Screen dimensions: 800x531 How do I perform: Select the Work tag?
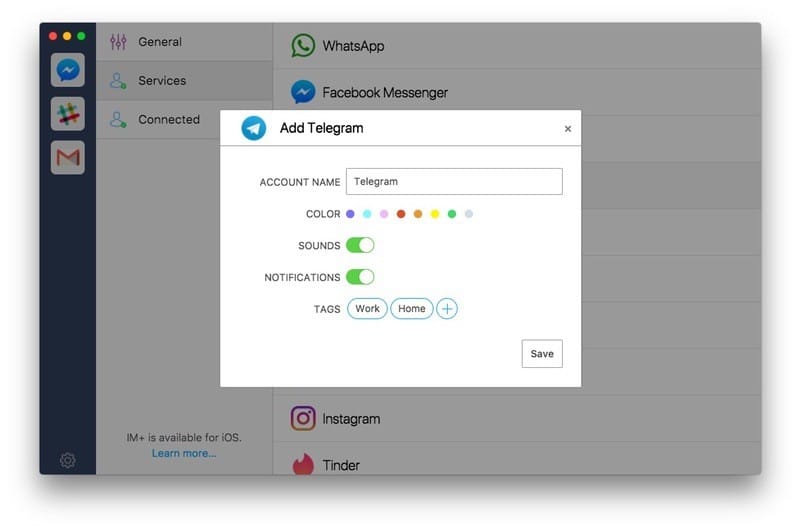367,309
